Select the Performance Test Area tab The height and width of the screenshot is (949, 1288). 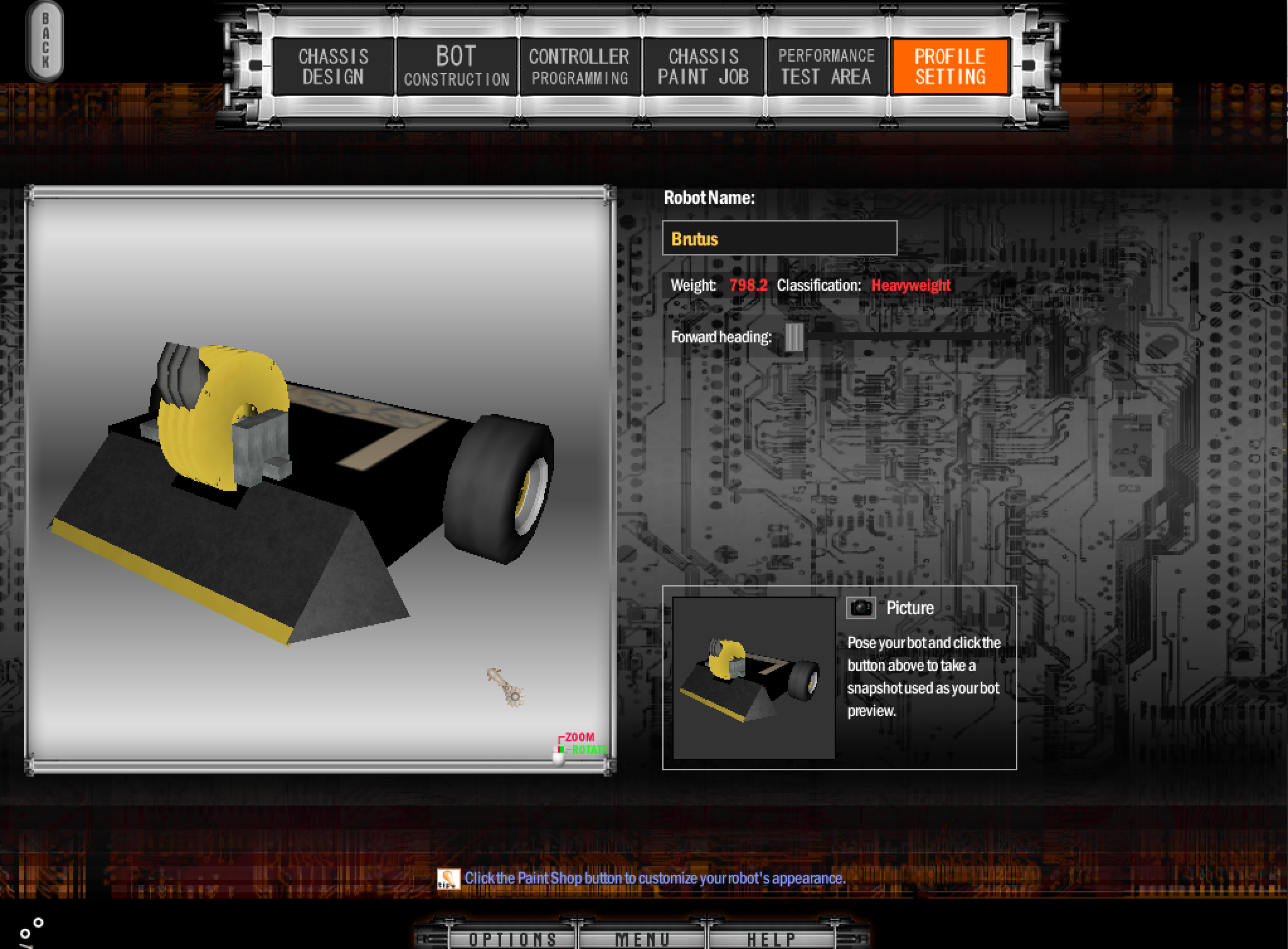[x=826, y=67]
